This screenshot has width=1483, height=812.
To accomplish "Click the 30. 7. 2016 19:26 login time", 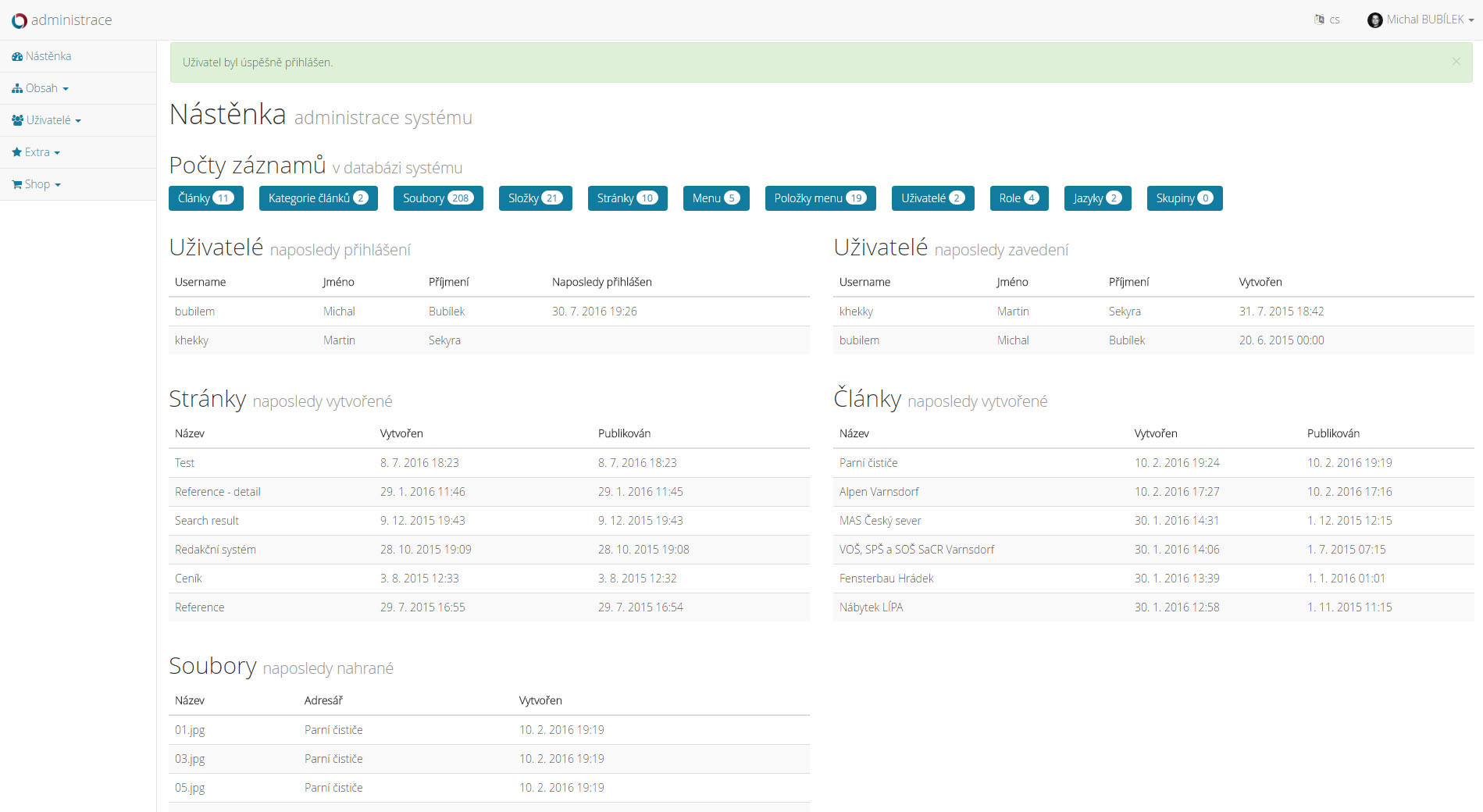I will [x=594, y=312].
